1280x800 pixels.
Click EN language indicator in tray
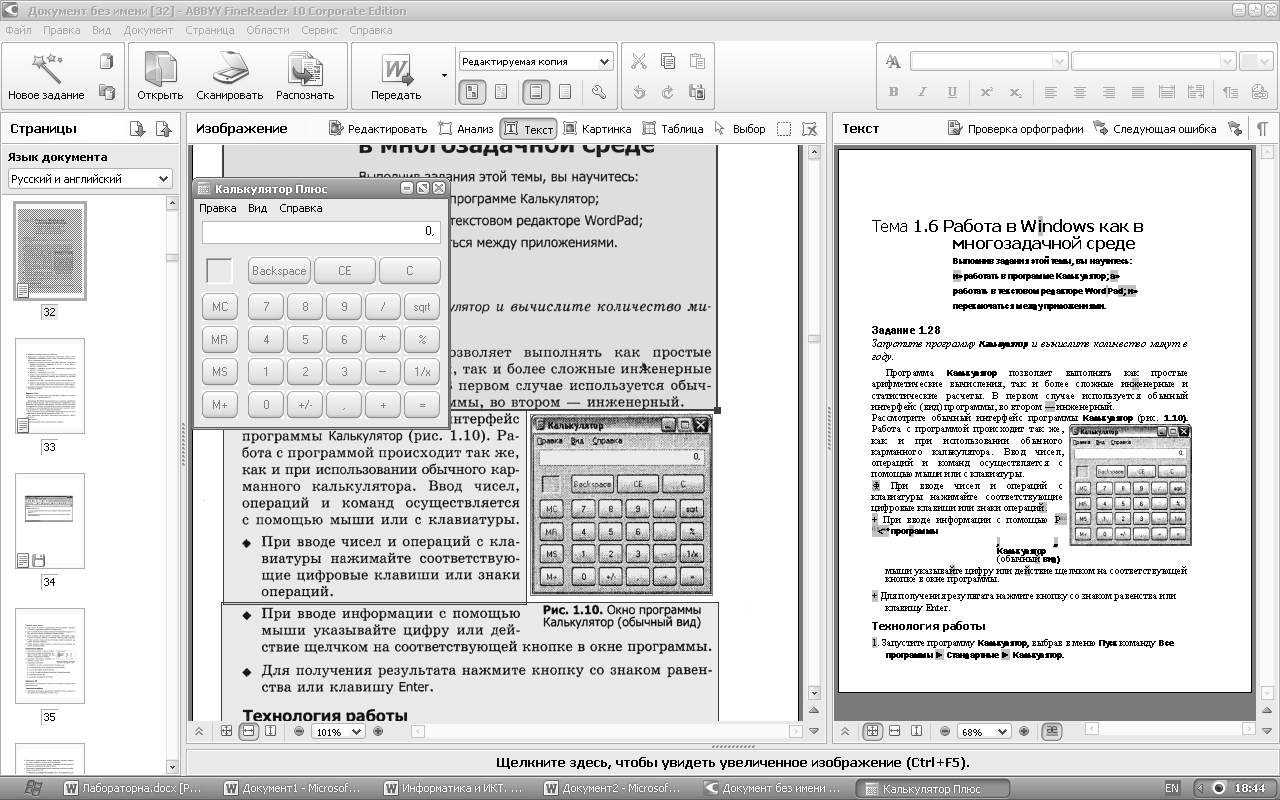pos(1172,788)
